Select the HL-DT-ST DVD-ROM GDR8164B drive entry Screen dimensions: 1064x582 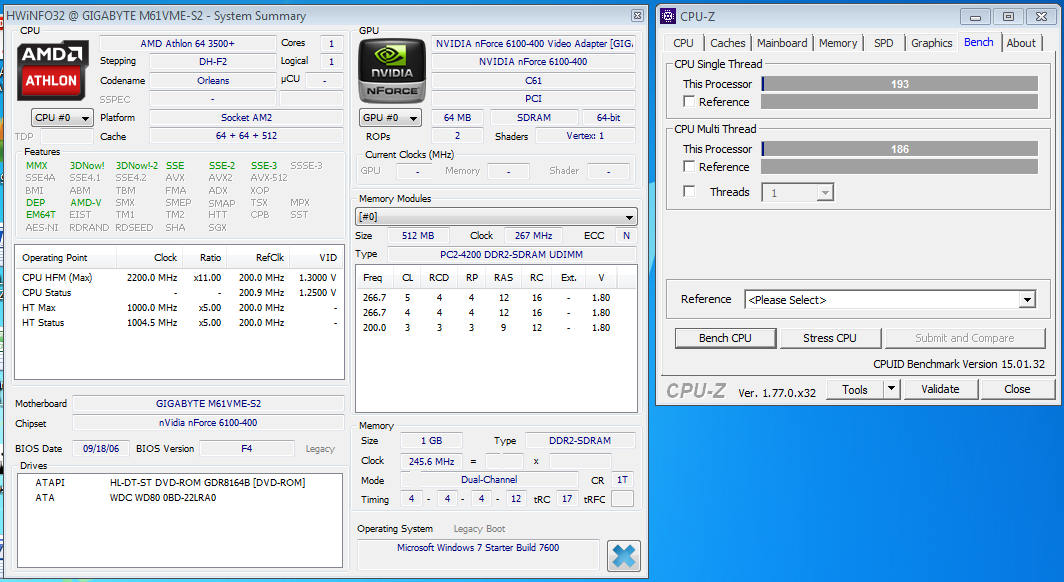pos(180,483)
